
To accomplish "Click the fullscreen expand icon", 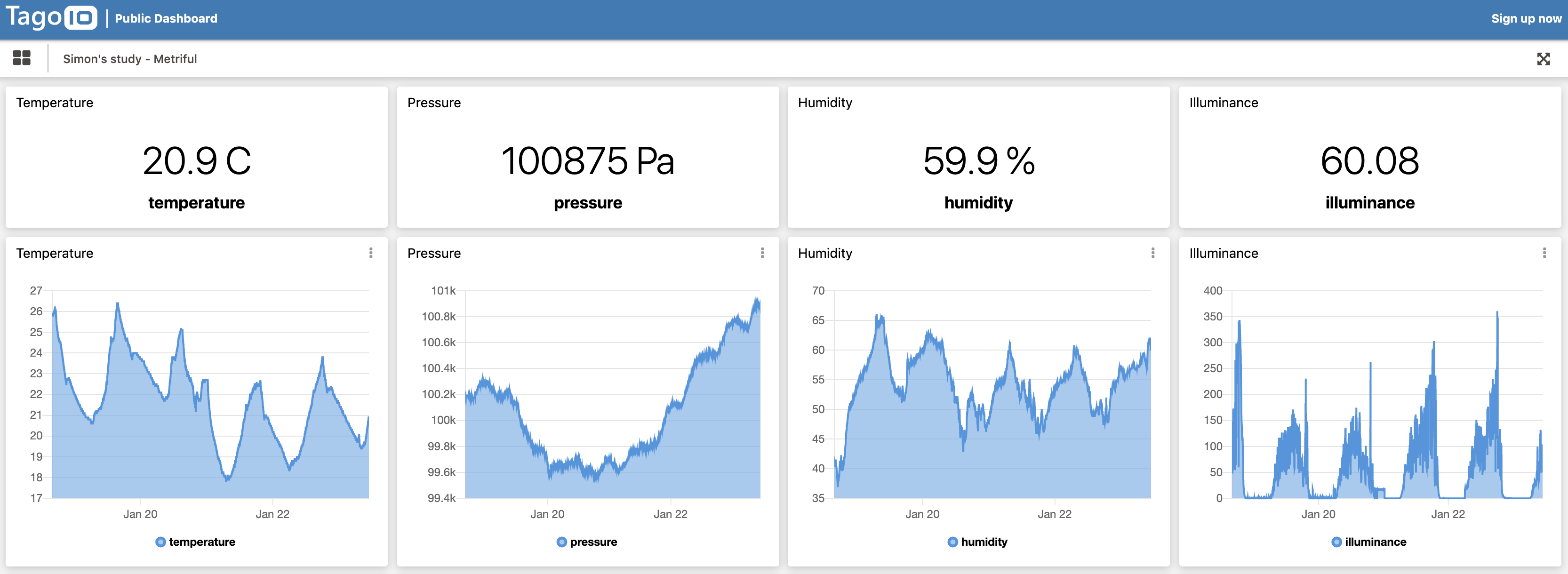I will (x=1543, y=59).
